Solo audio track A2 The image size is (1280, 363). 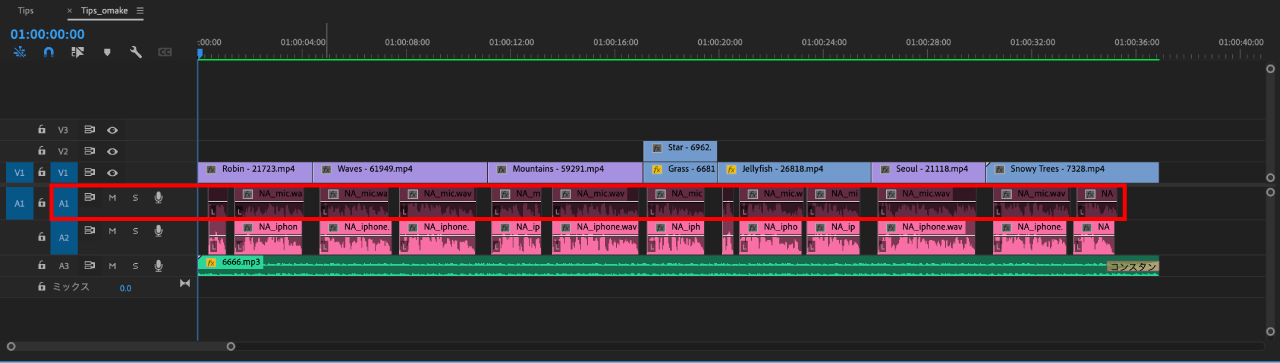click(x=136, y=231)
